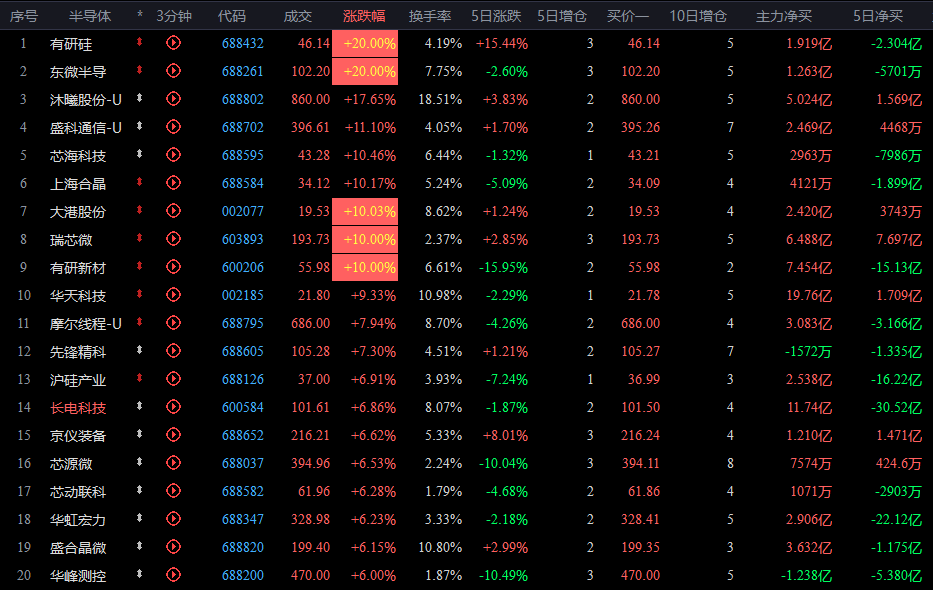Click the 主力净买 column header

(x=784, y=16)
